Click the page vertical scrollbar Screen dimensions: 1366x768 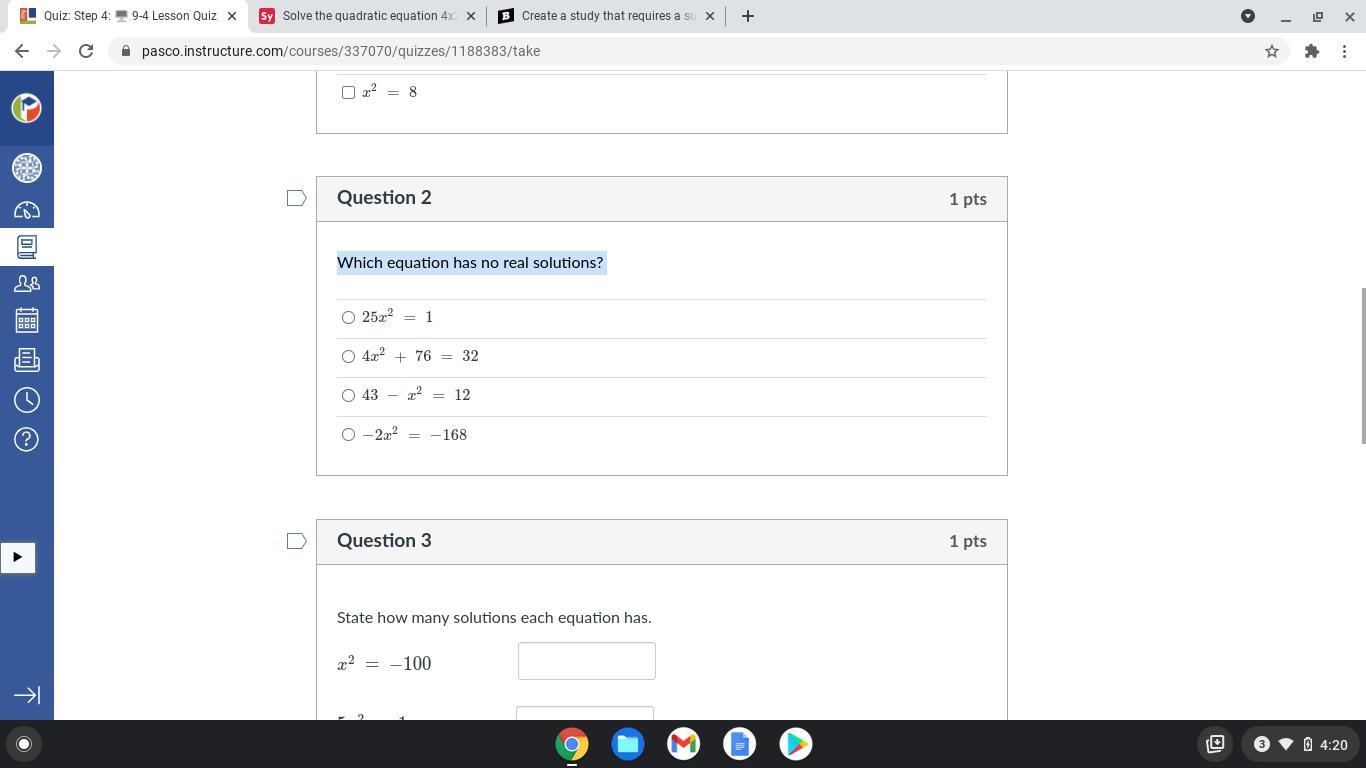[1362, 365]
